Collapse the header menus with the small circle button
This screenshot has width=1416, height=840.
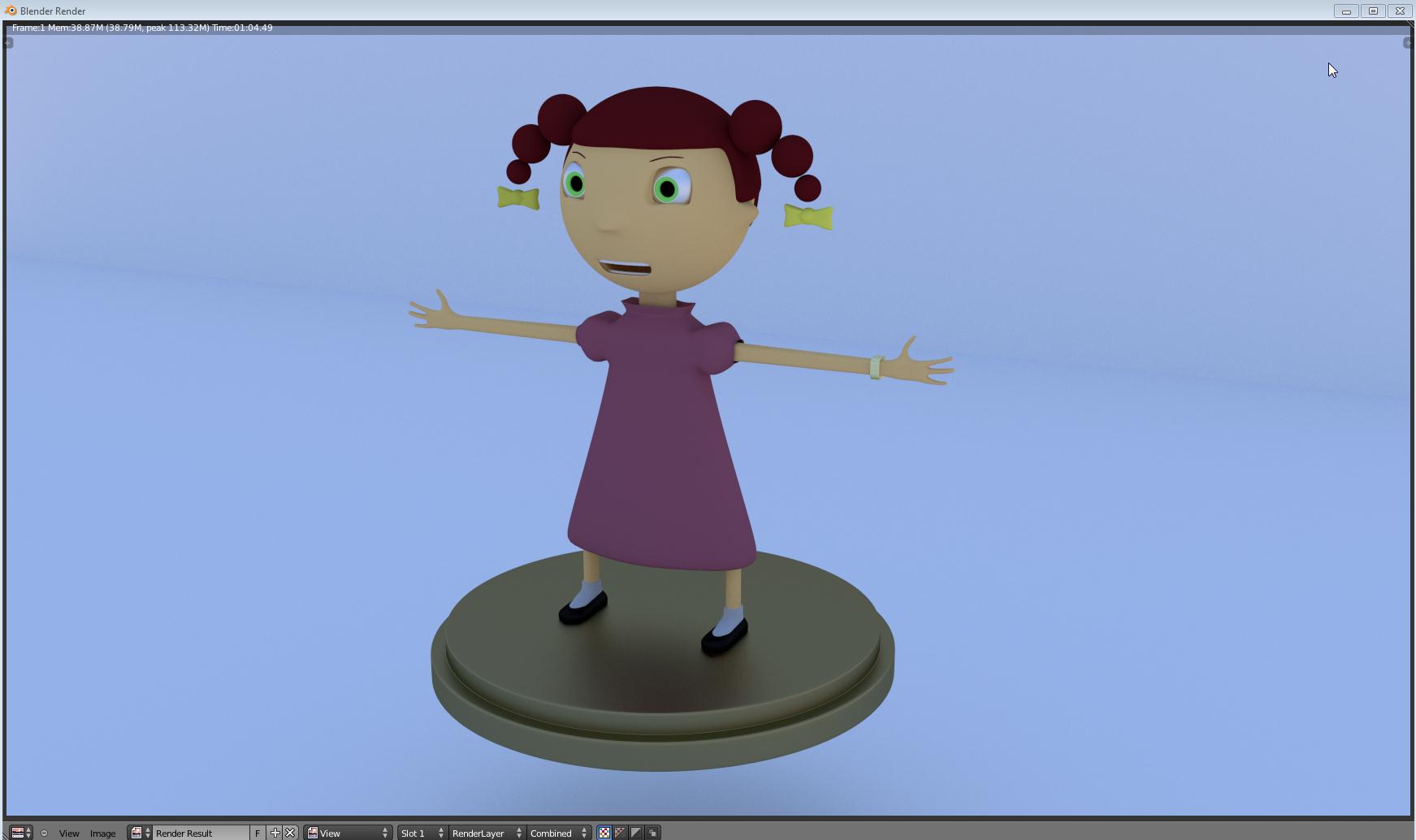click(x=44, y=833)
